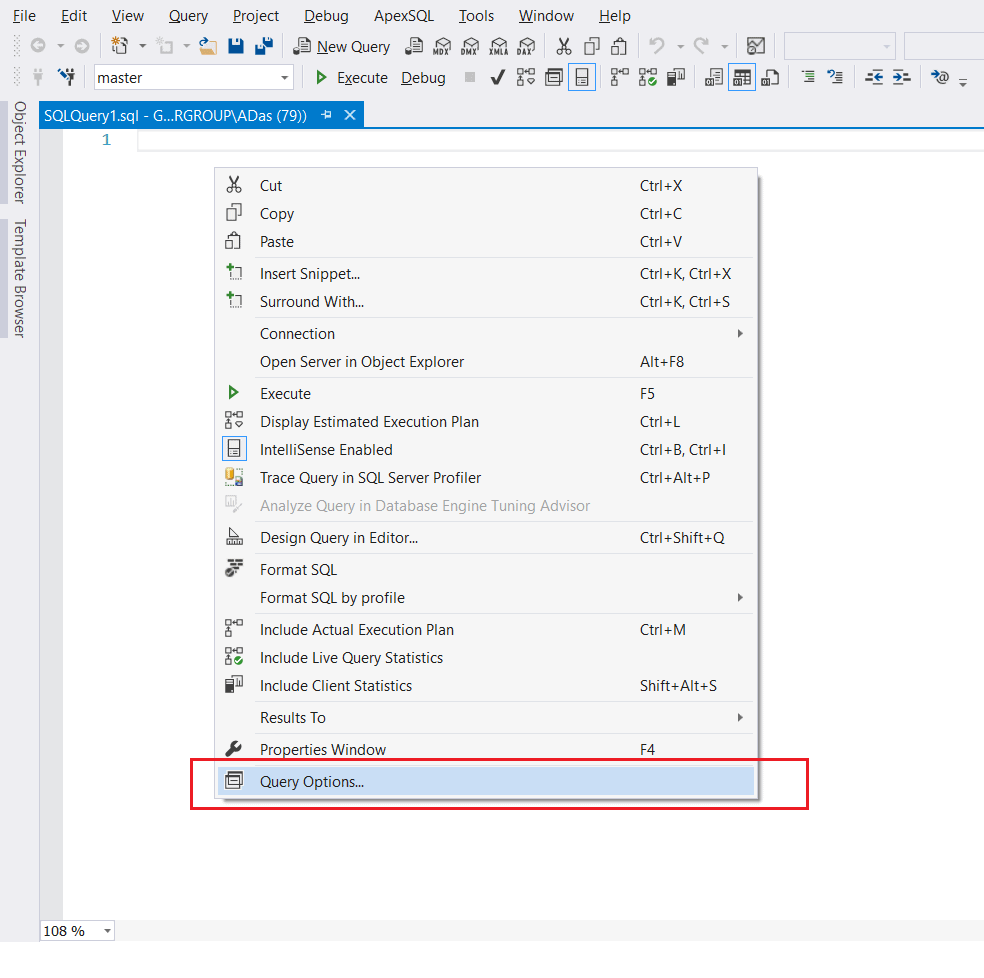The image size is (984, 978).
Task: Click the Save All toolbar icon
Action: [264, 46]
